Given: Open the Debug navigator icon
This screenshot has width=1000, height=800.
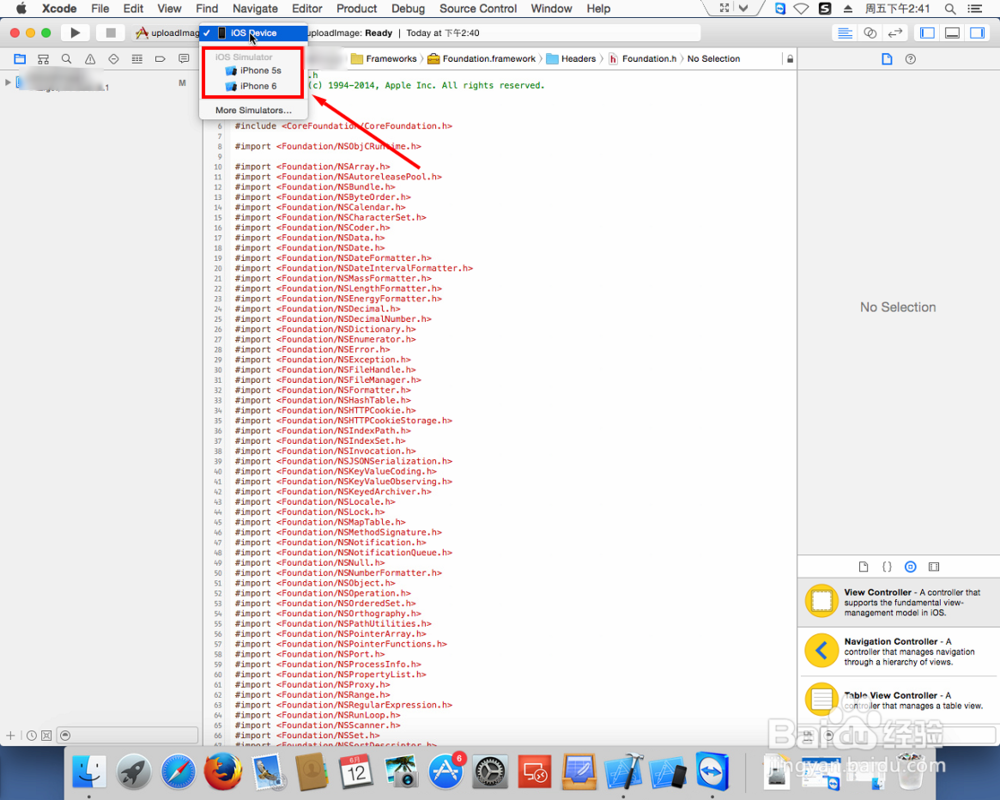Looking at the screenshot, I should click(x=137, y=59).
